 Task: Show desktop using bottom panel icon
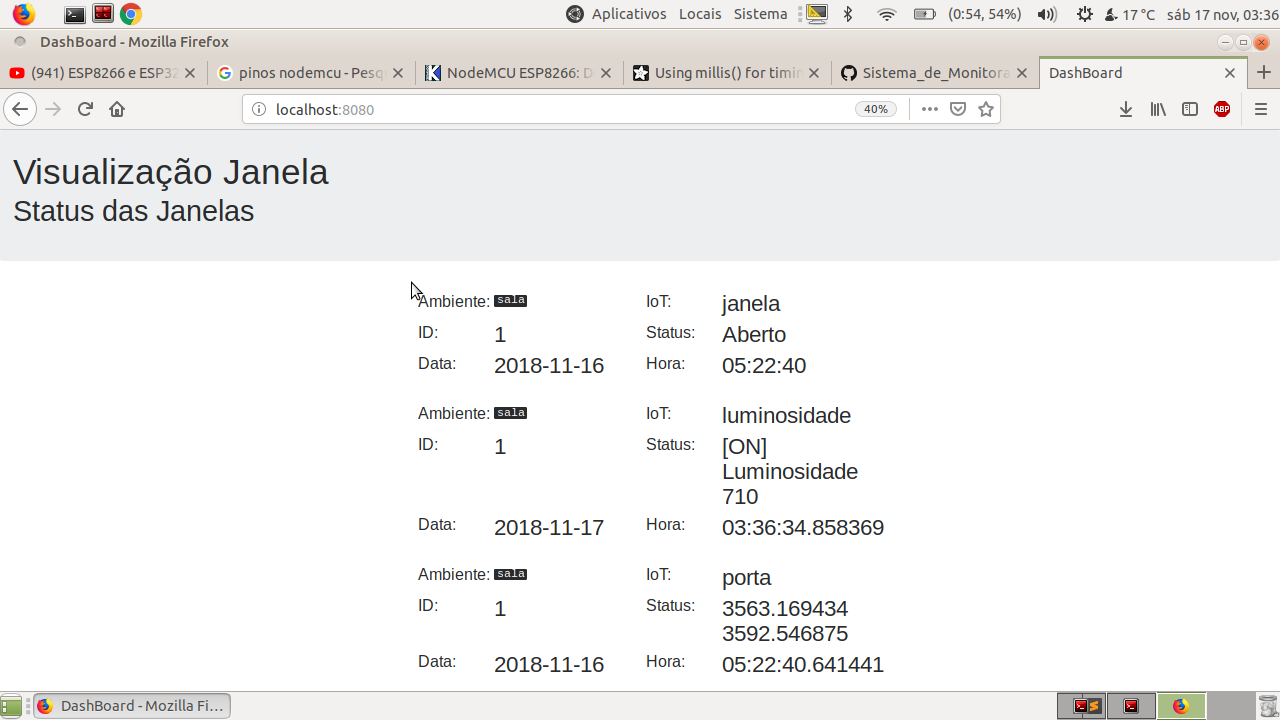pyautogui.click(x=11, y=705)
